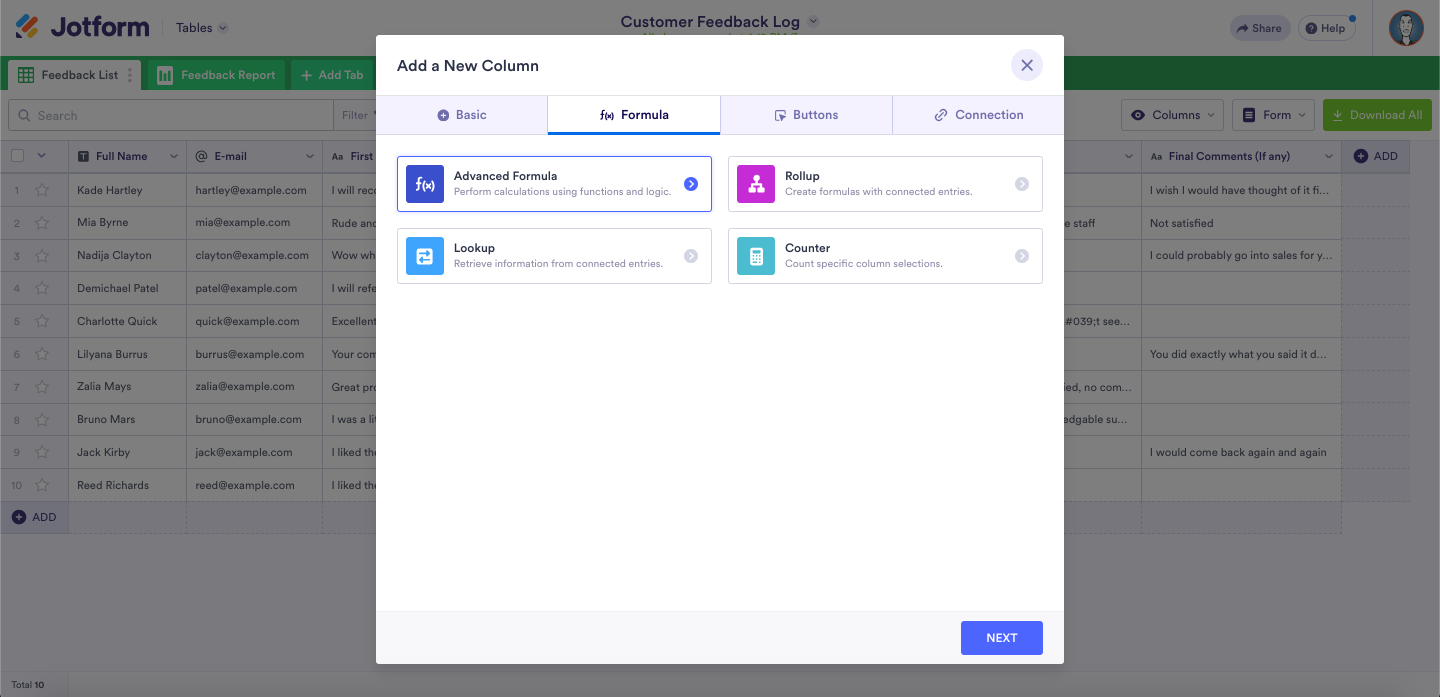Expand the Customer Feedback Log title menu

[813, 21]
